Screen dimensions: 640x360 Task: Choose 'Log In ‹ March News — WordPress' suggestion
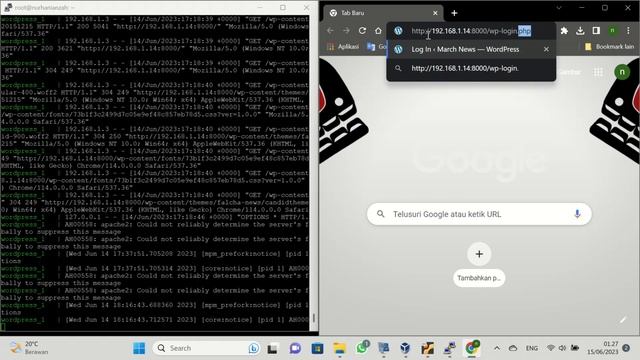pos(471,49)
